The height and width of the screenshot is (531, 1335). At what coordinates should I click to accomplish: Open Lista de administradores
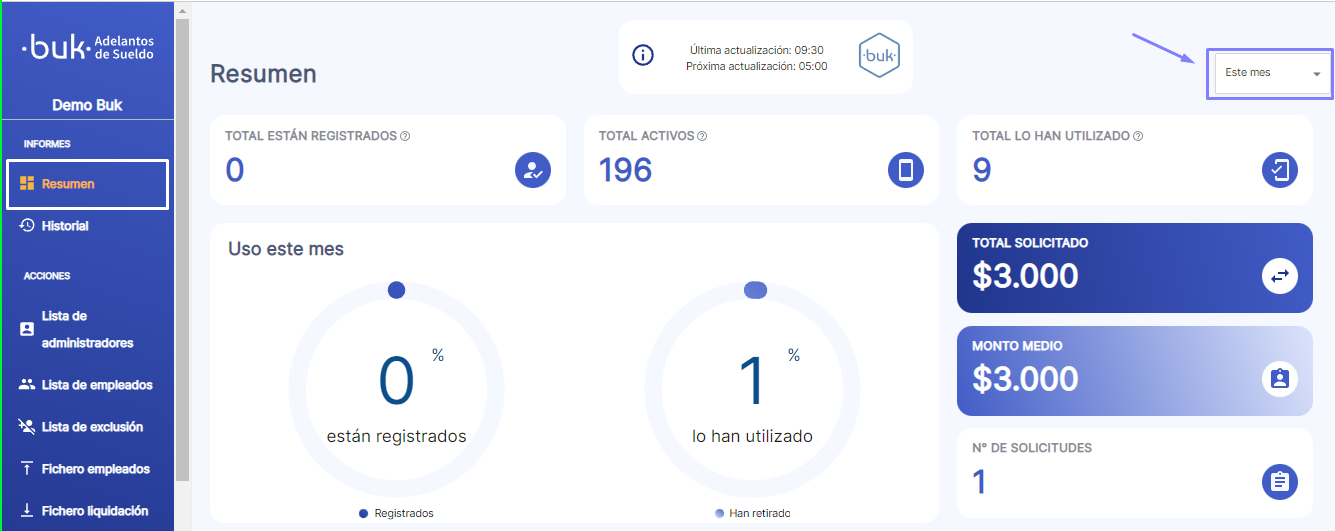86,329
